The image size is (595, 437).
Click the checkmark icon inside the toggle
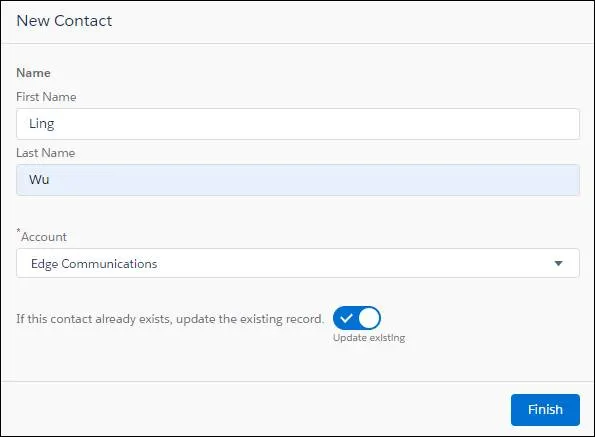click(x=346, y=318)
